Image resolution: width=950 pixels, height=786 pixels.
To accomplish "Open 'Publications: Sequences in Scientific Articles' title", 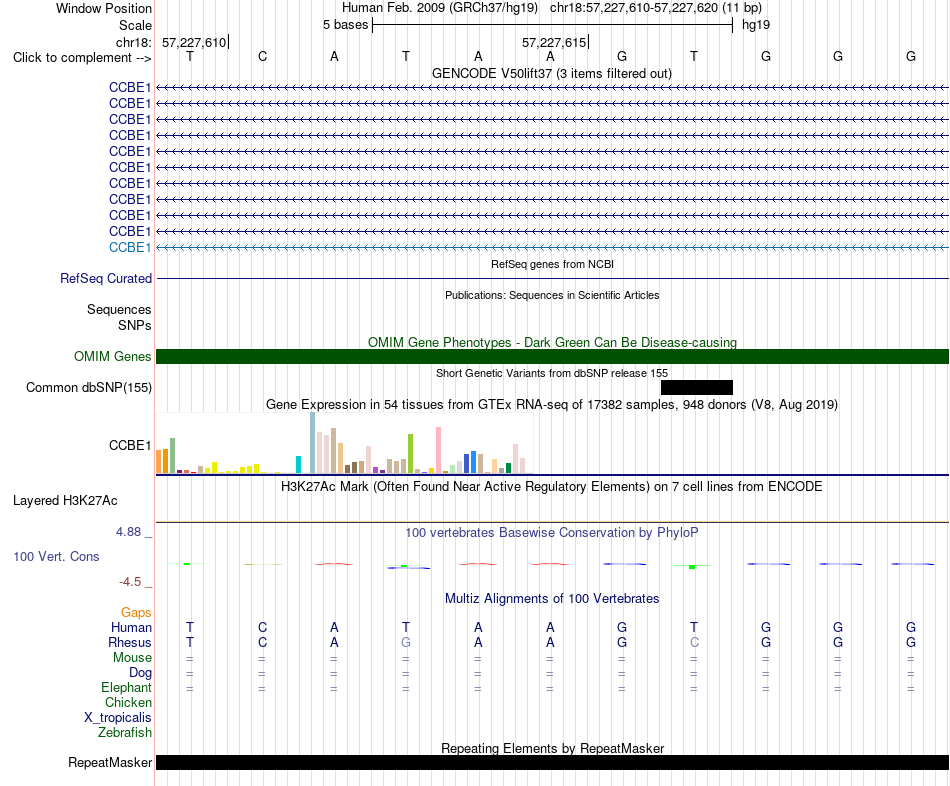I will tap(552, 295).
